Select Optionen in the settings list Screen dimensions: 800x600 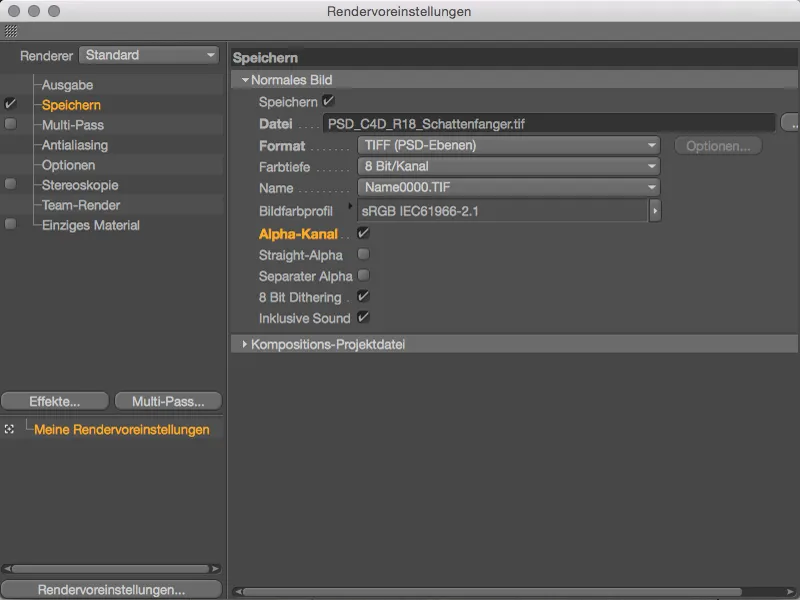(x=68, y=165)
